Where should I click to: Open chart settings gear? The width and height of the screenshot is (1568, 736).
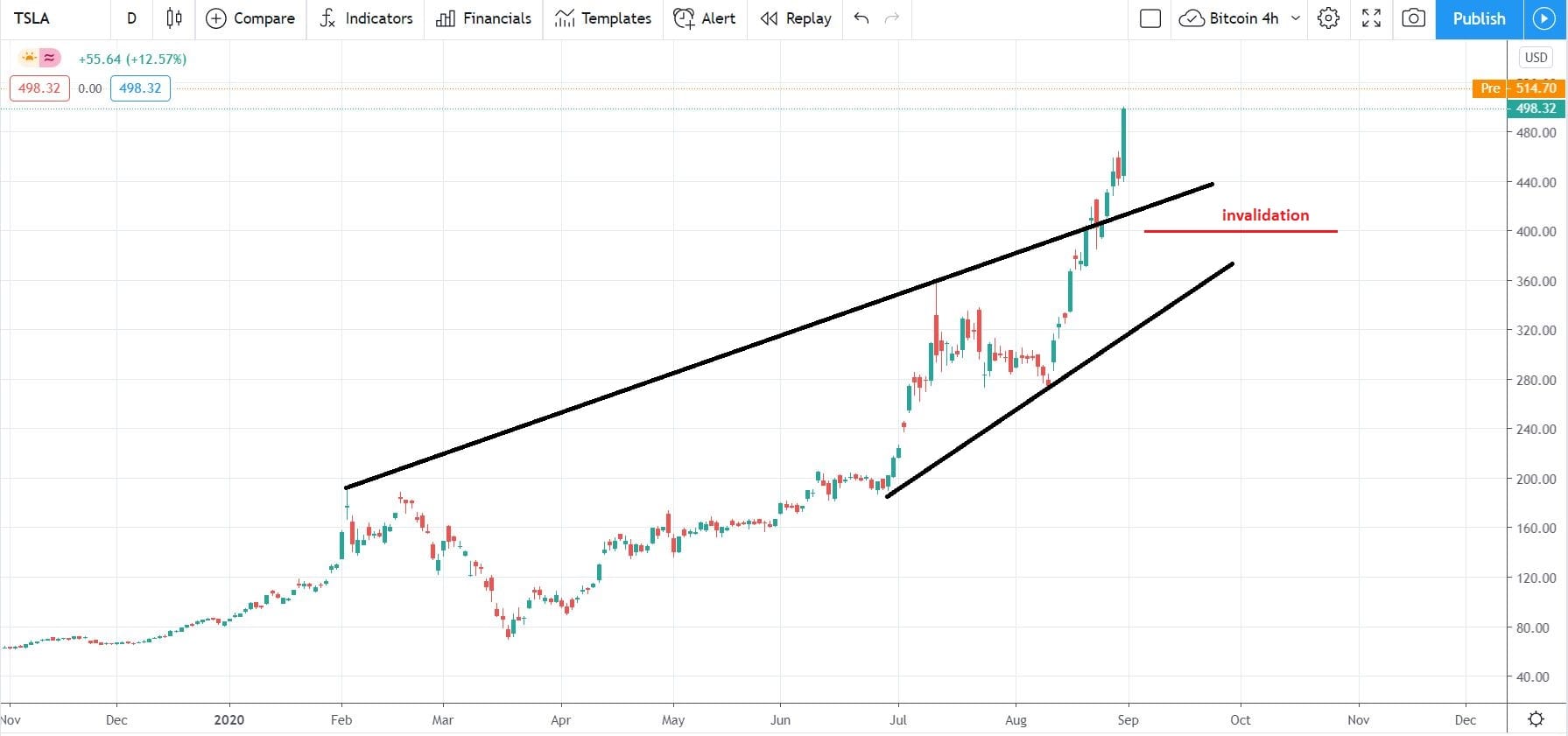pyautogui.click(x=1328, y=18)
